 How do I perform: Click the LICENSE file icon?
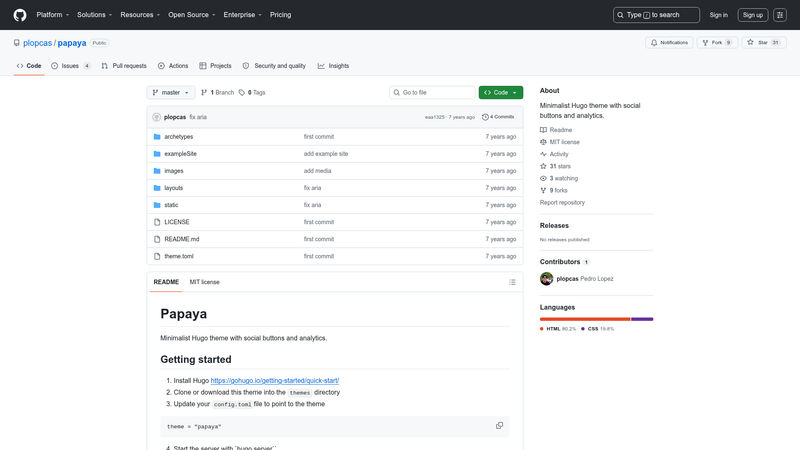pos(157,222)
